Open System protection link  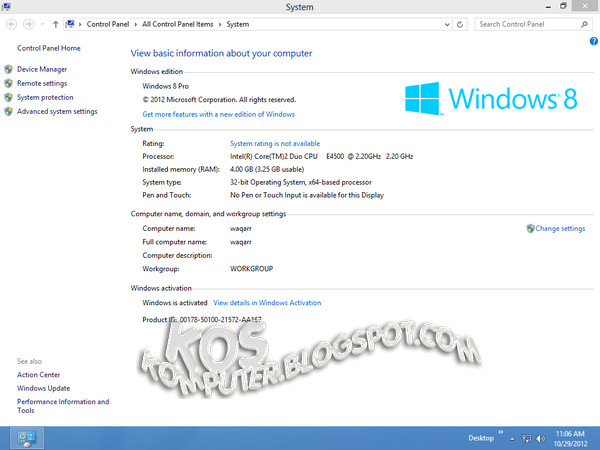[45, 97]
